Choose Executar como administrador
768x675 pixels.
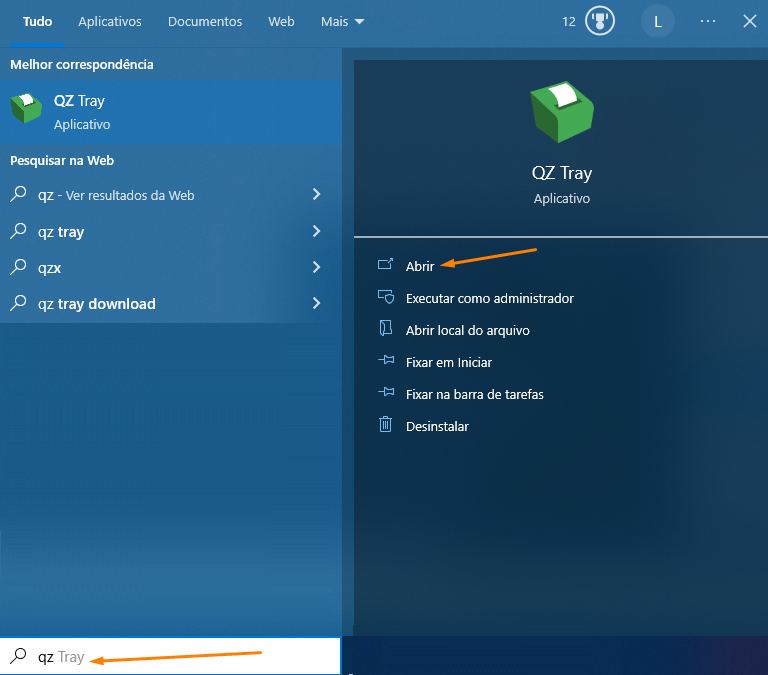coord(489,298)
